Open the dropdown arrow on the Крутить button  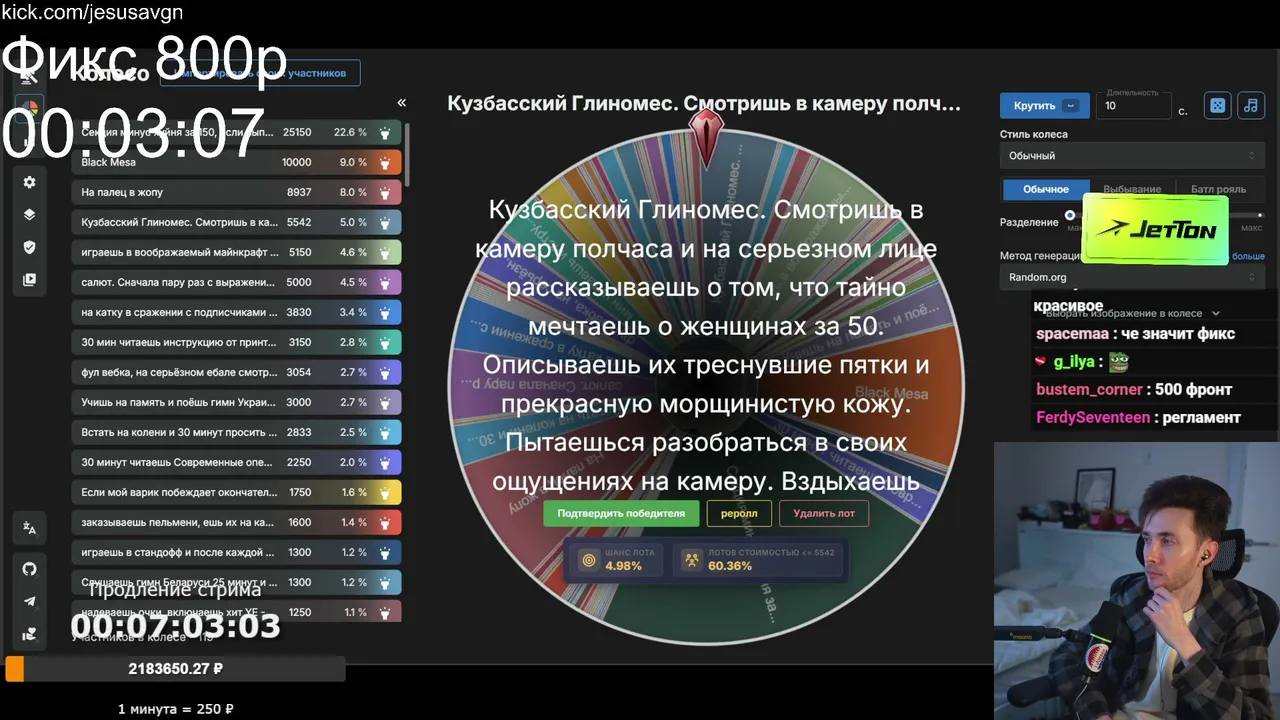pyautogui.click(x=1072, y=105)
